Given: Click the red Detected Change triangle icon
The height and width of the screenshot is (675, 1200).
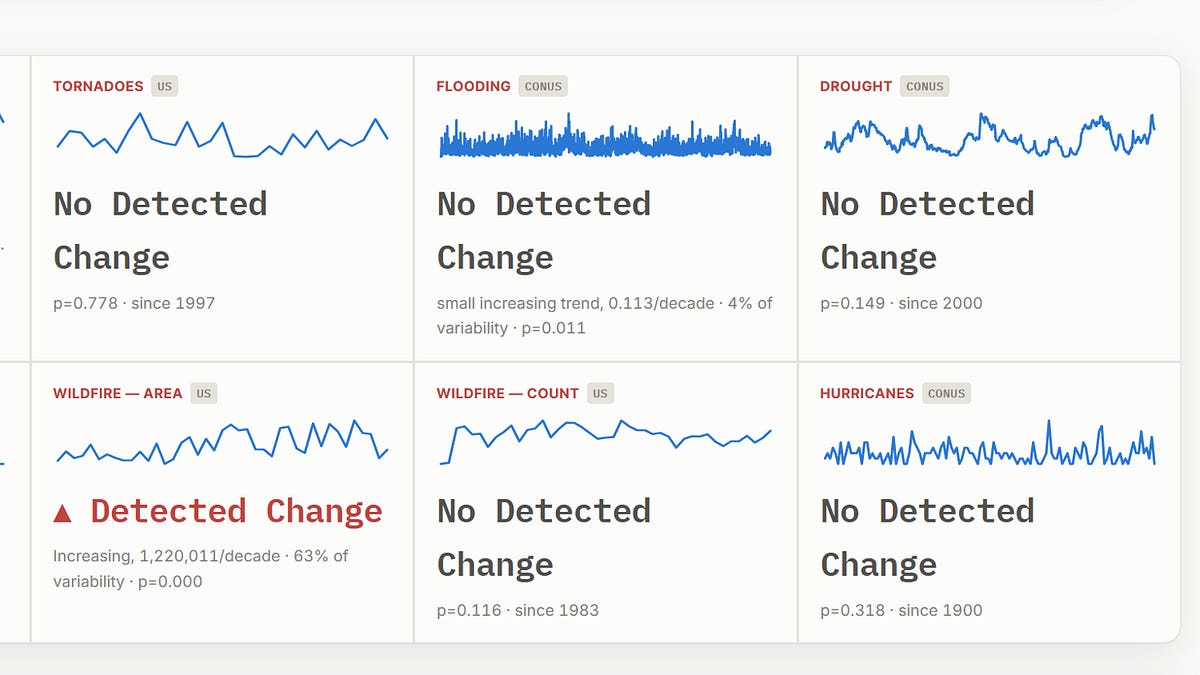Looking at the screenshot, I should click(62, 513).
